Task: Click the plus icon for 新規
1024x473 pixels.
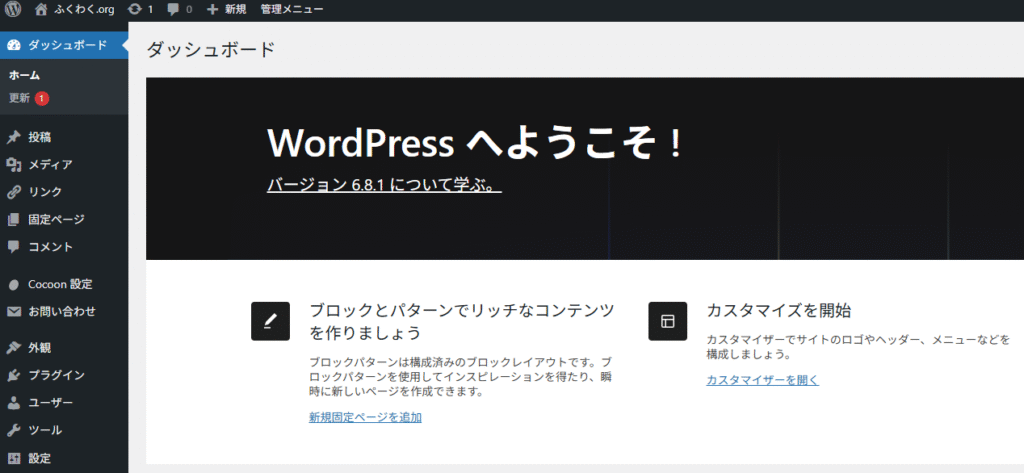Action: tap(212, 10)
